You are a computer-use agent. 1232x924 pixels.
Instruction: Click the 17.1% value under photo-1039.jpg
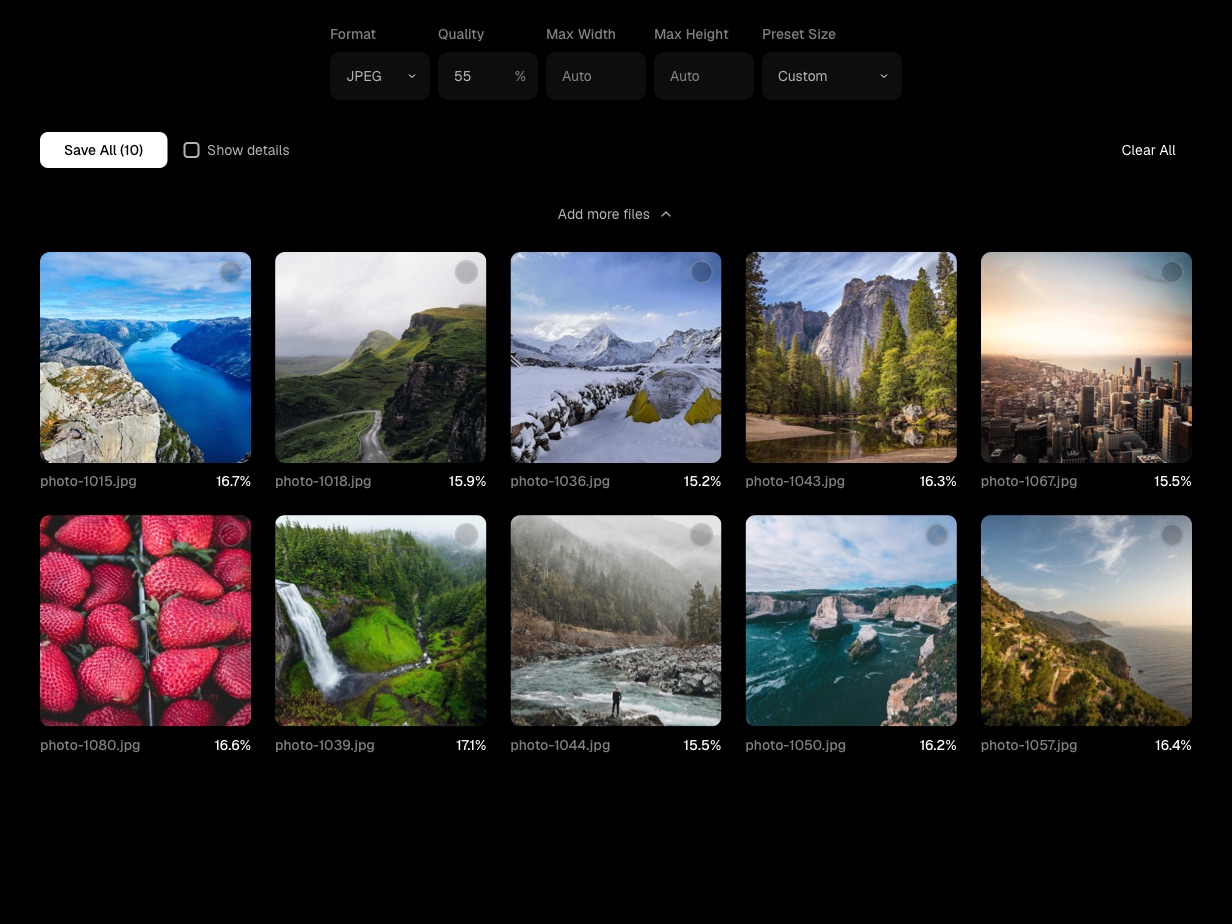click(x=471, y=745)
